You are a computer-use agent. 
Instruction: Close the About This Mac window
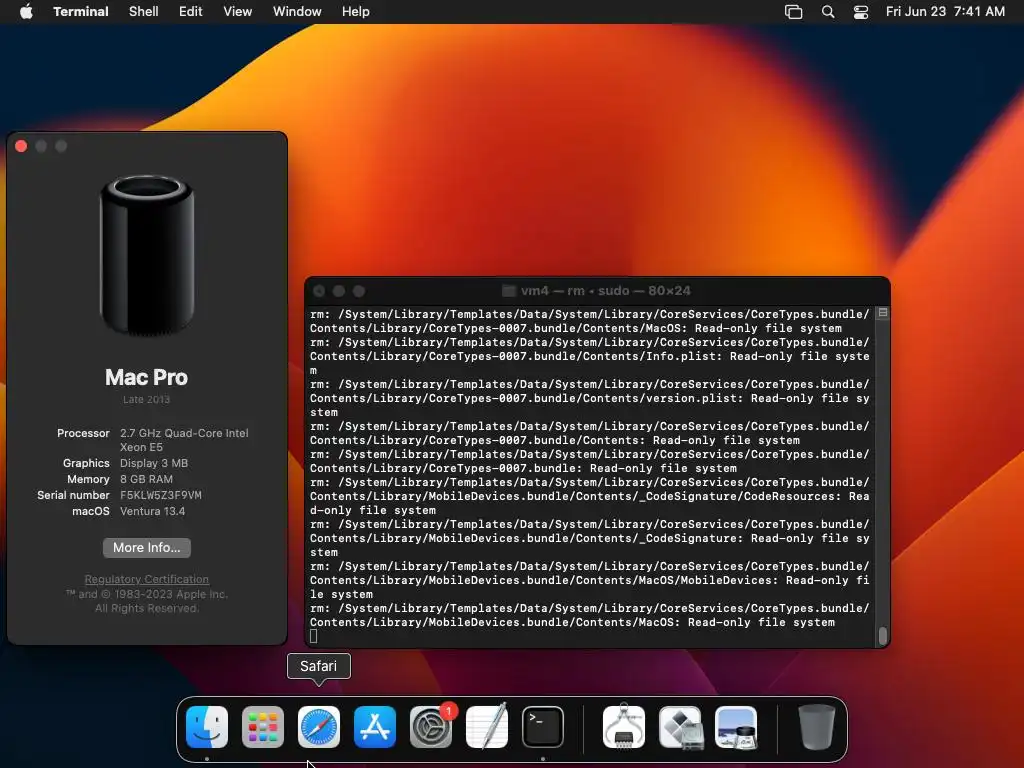[21, 146]
